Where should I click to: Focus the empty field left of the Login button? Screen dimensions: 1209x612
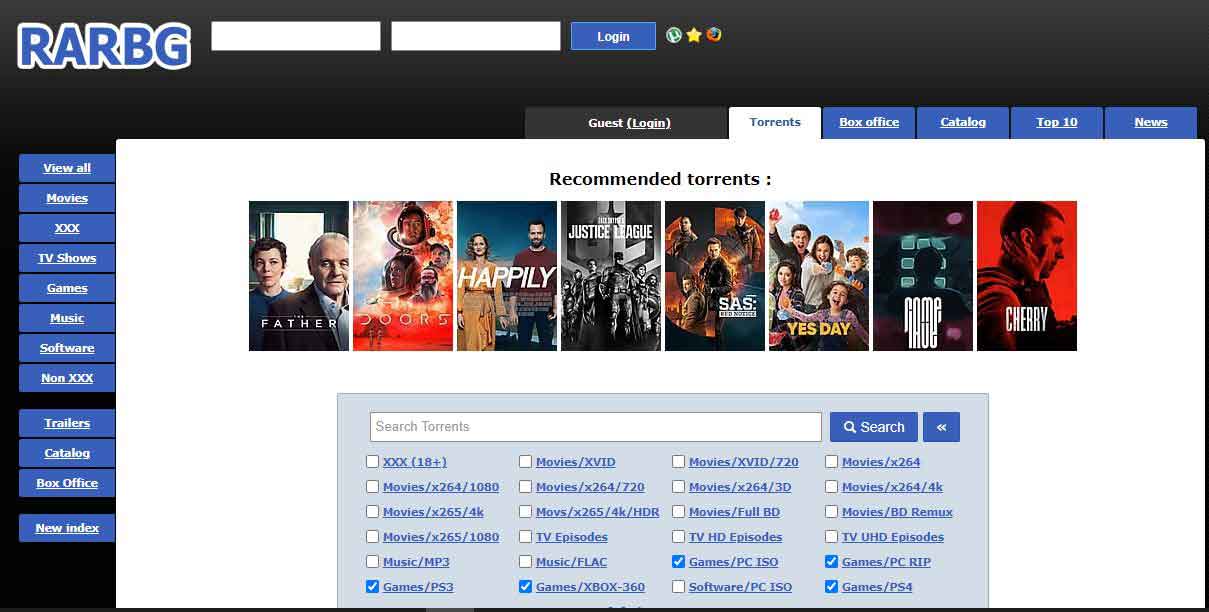coord(476,36)
